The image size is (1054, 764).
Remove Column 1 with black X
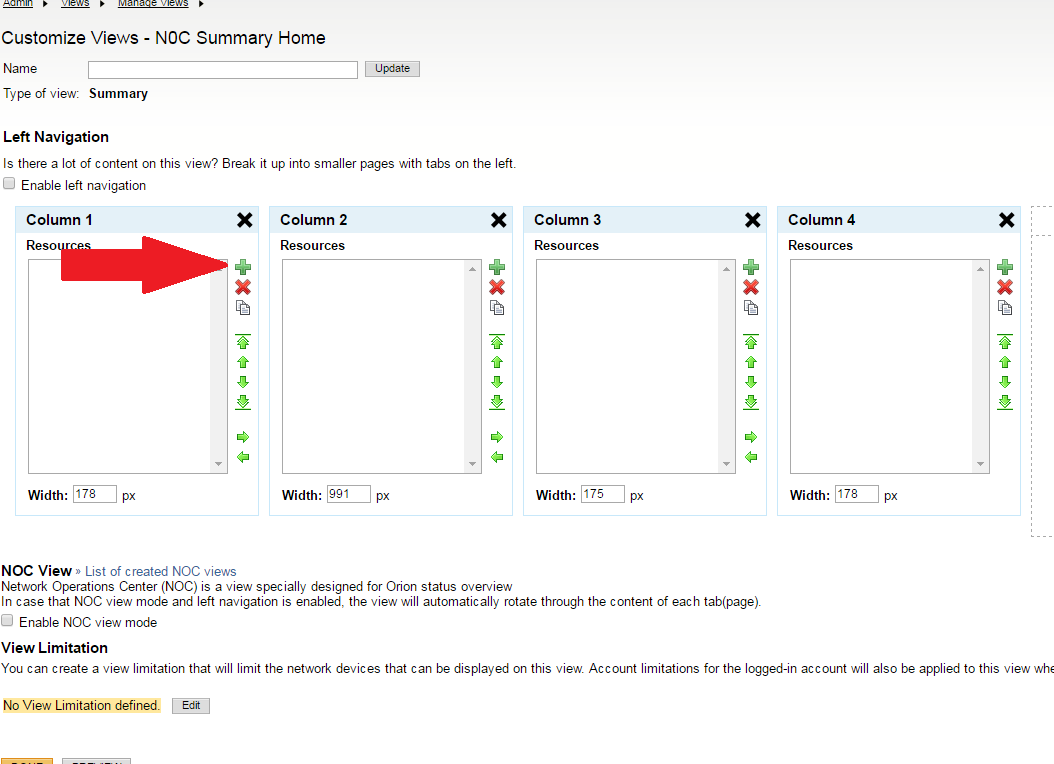click(245, 220)
